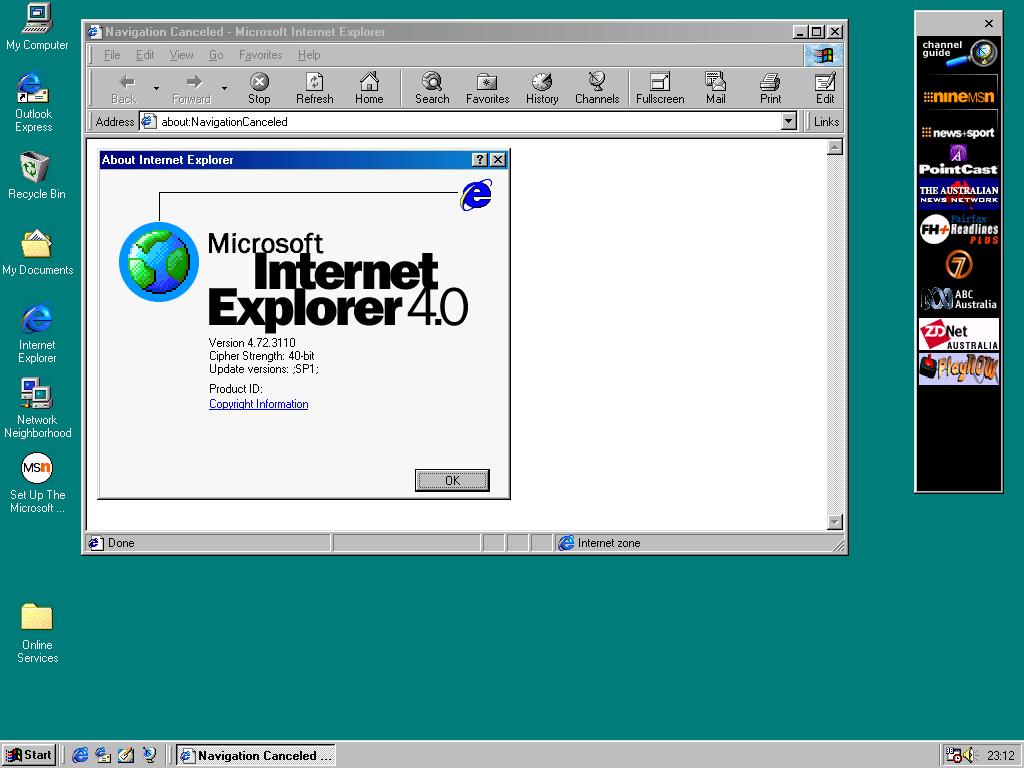This screenshot has height=768, width=1024.
Task: Refresh the current page
Action: pyautogui.click(x=314, y=88)
